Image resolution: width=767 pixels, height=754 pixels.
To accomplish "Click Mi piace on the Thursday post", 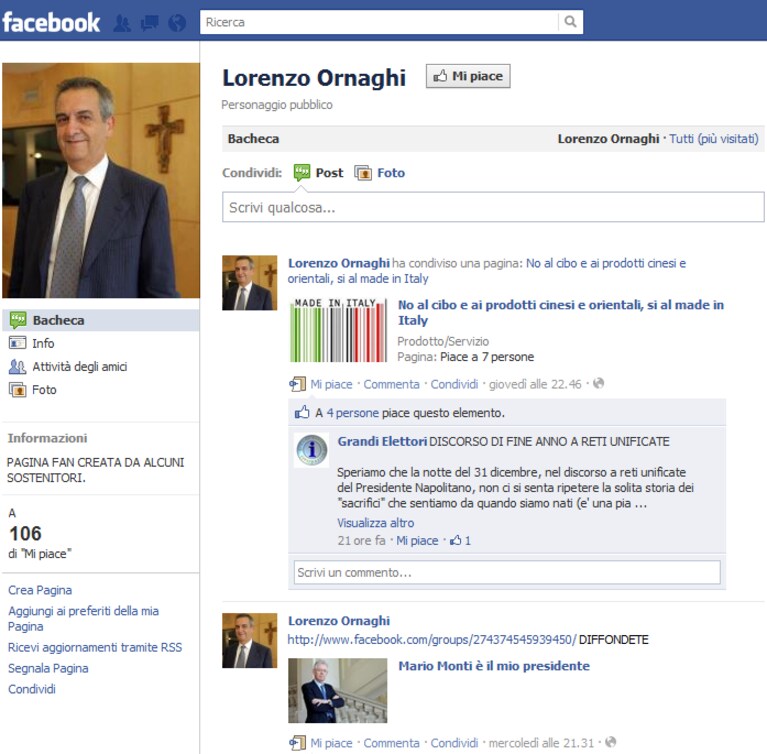I will [331, 384].
